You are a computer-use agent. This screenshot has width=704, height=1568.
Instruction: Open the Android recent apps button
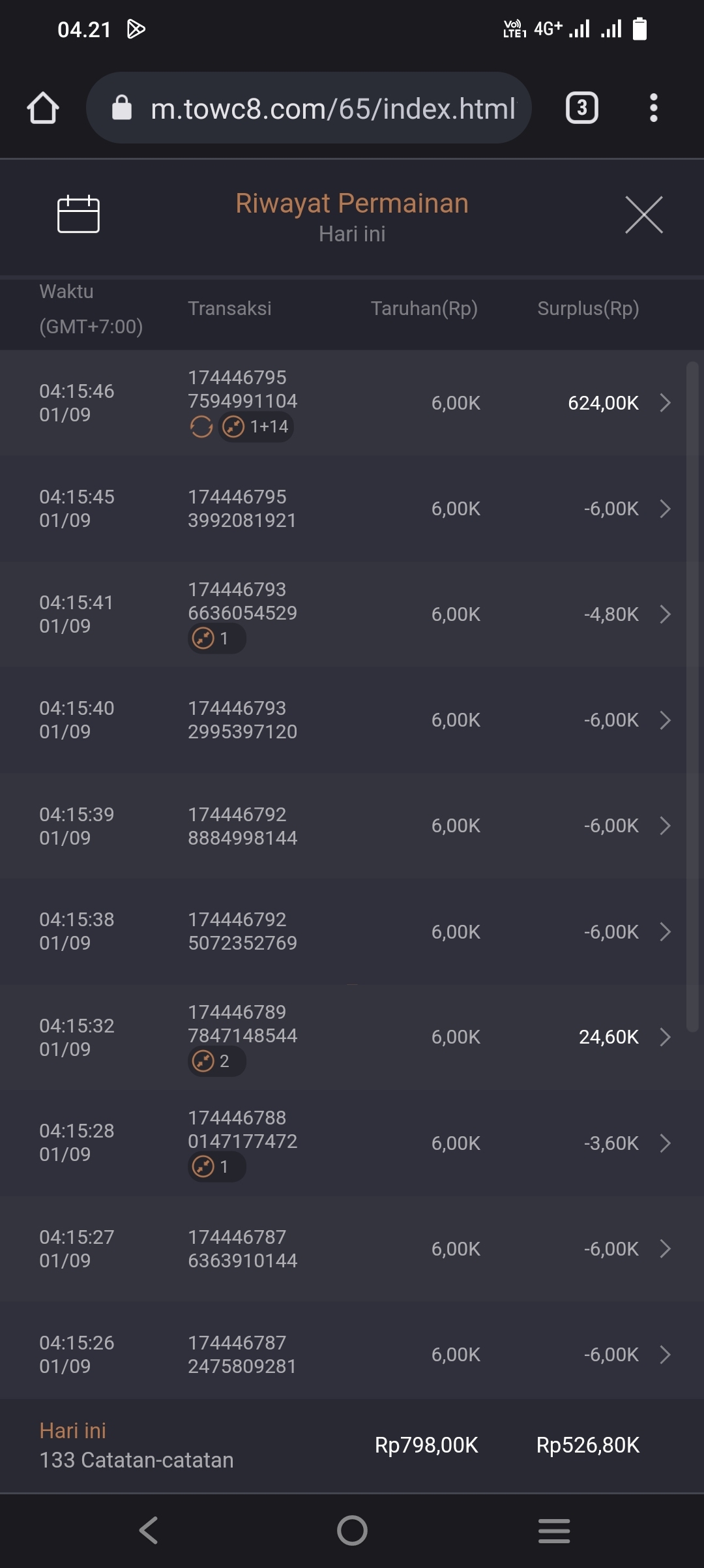(x=554, y=1531)
